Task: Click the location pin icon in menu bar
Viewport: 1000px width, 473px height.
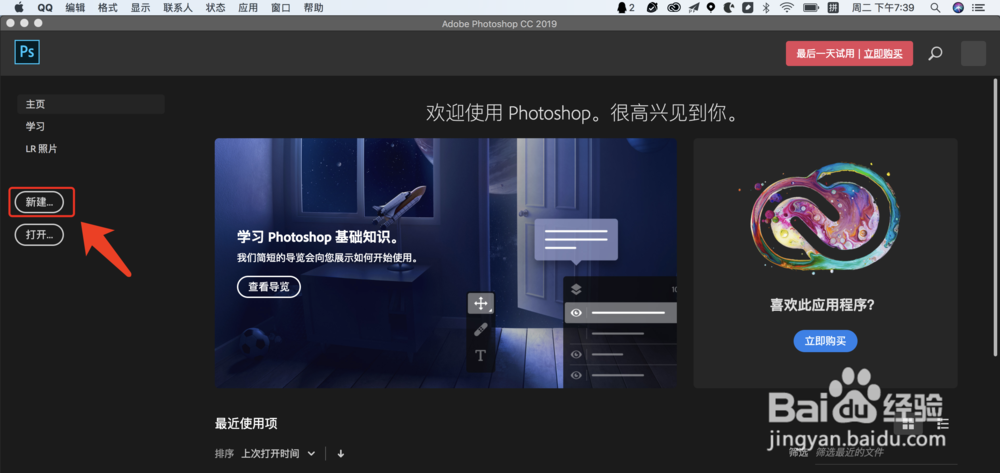Action: click(x=711, y=8)
